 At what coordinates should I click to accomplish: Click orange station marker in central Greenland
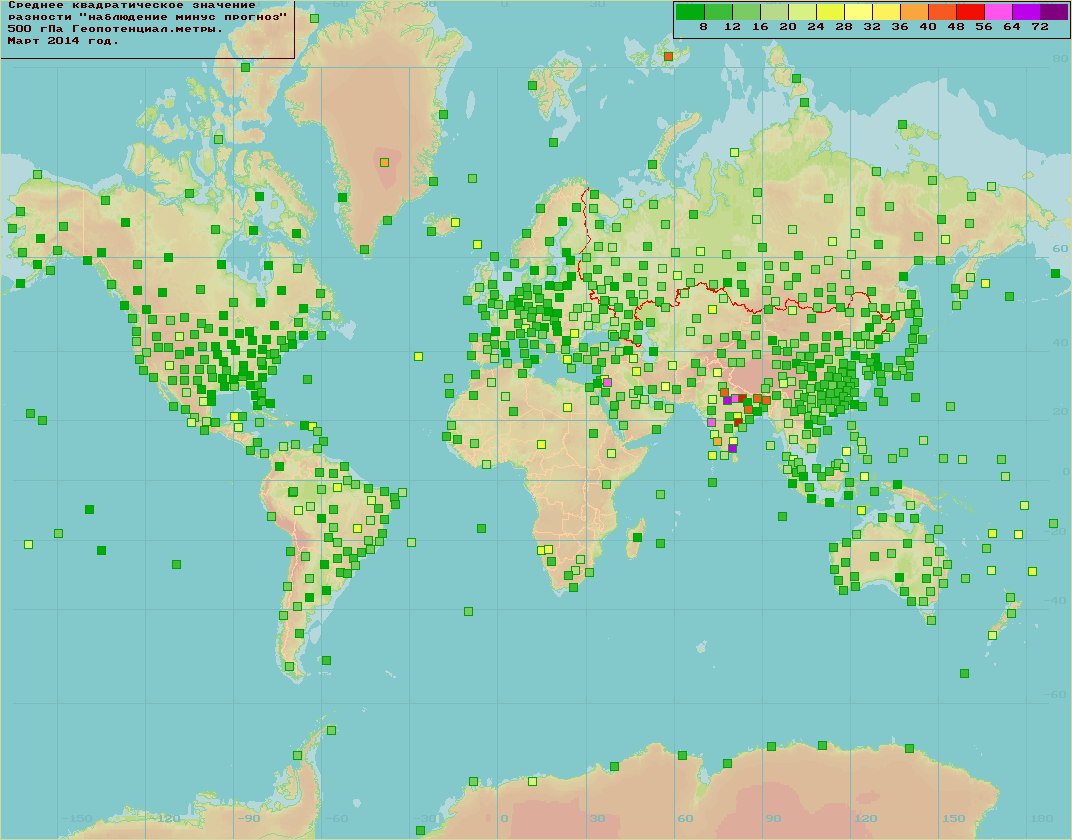tap(384, 163)
